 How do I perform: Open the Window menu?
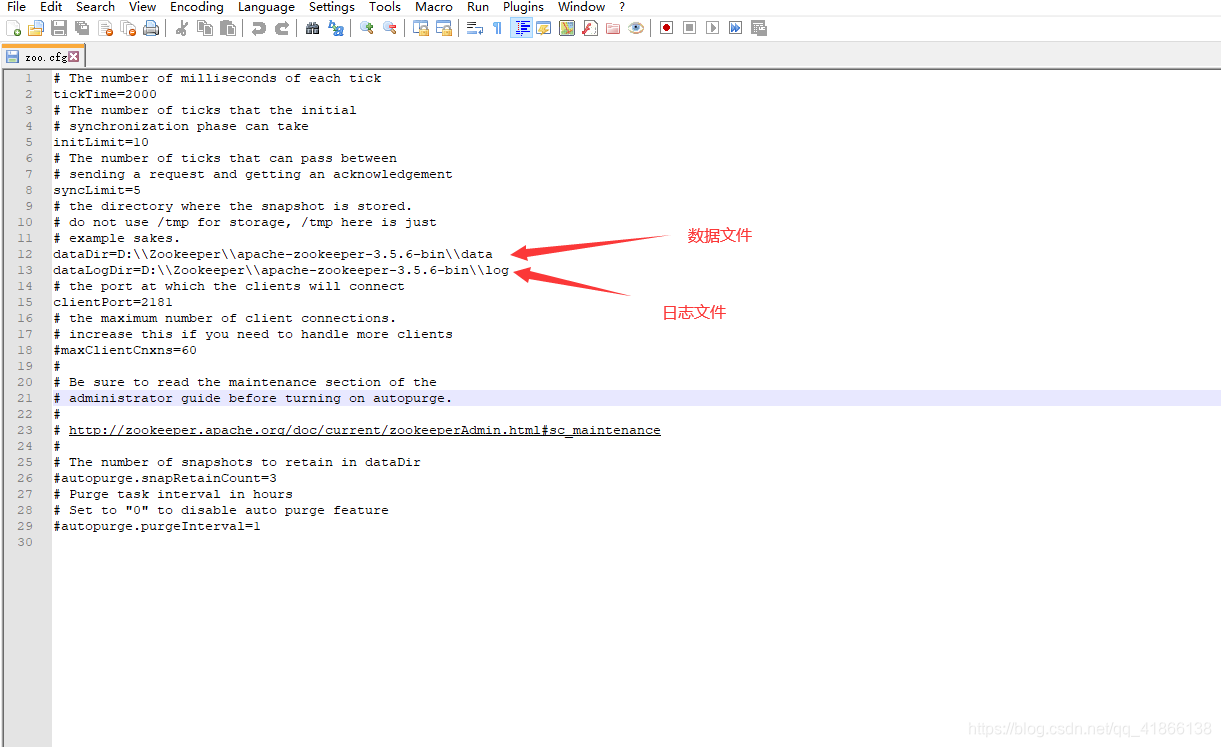[x=581, y=7]
